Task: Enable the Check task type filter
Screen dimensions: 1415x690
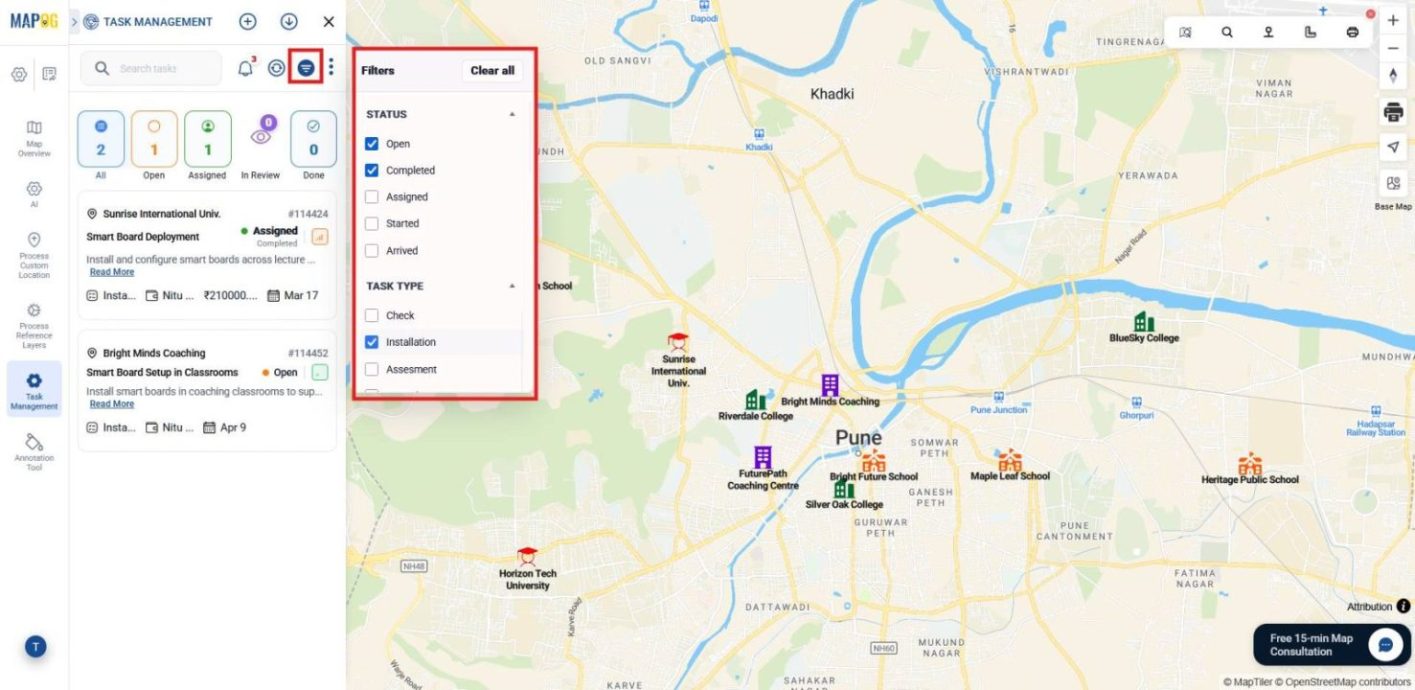Action: point(372,314)
